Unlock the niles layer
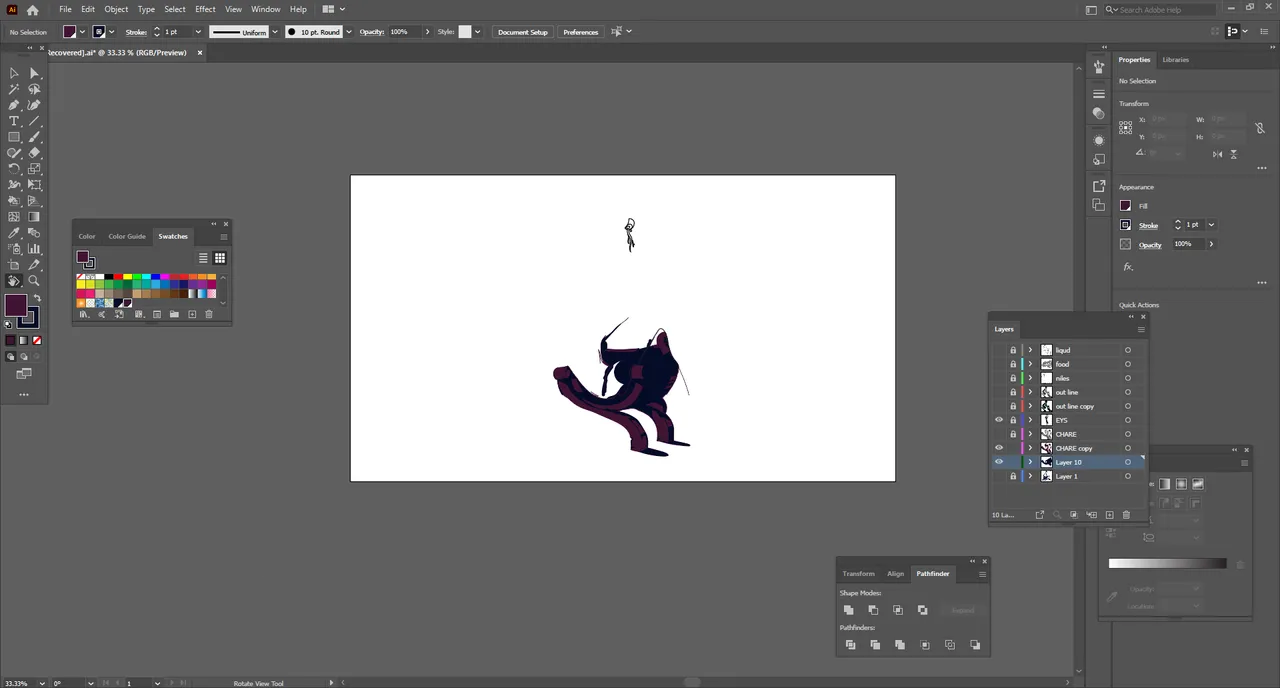 click(1013, 378)
